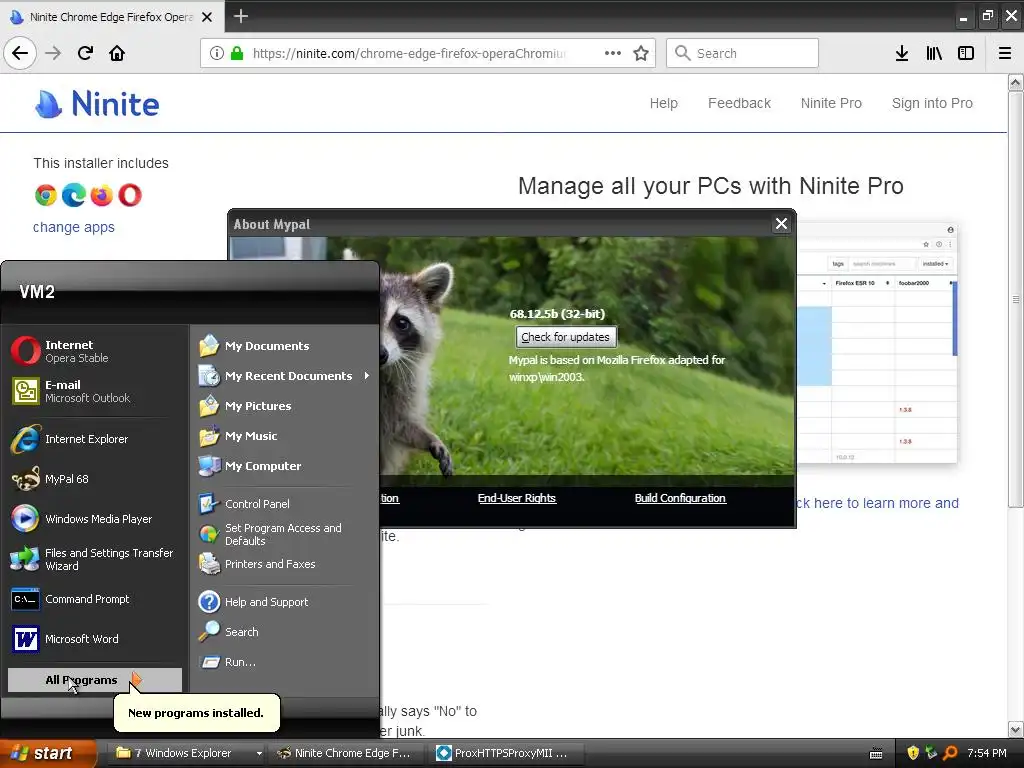Open Feedback link in Ninite header
Viewport: 1024px width, 768px height.
(x=739, y=103)
